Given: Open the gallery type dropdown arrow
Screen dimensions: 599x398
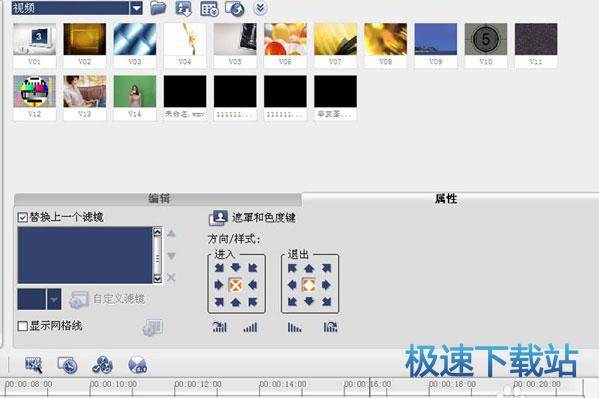Looking at the screenshot, I should click(x=136, y=8).
